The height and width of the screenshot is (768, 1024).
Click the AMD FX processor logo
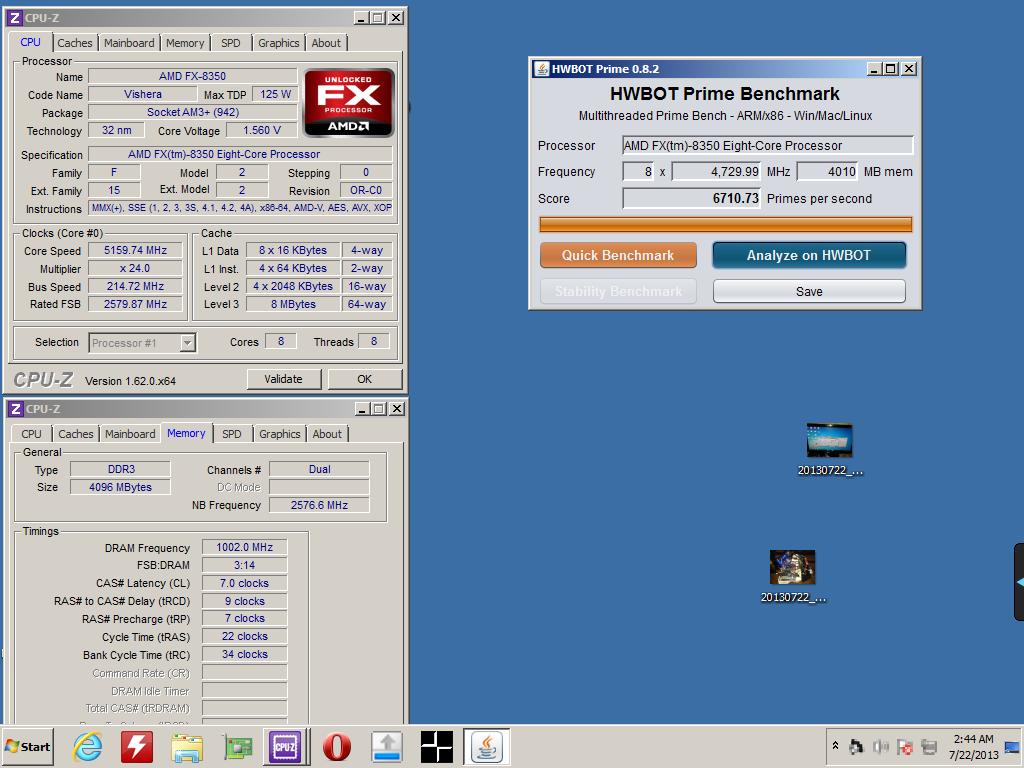[349, 102]
